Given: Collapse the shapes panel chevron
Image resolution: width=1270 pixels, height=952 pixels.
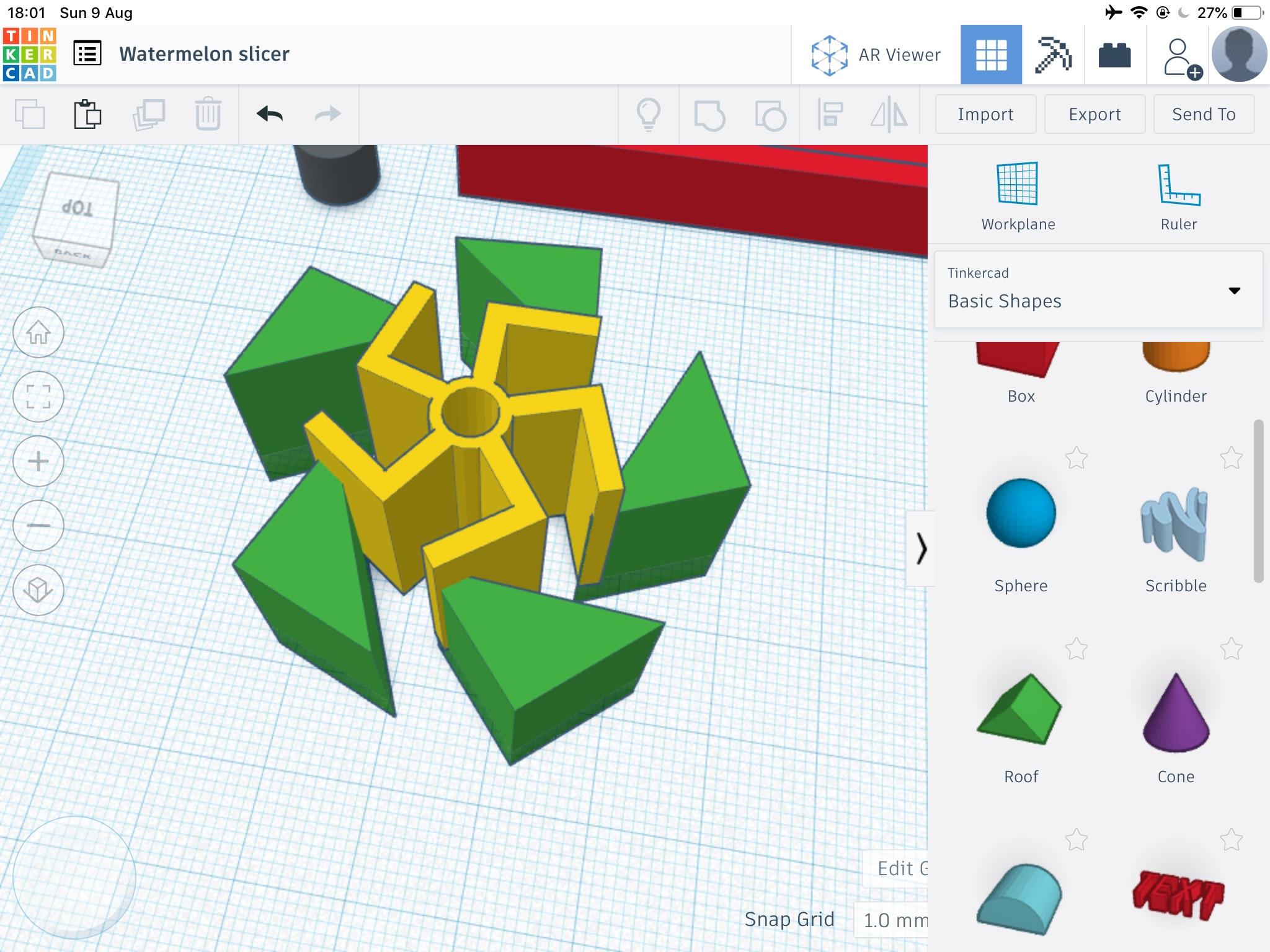Looking at the screenshot, I should [921, 549].
